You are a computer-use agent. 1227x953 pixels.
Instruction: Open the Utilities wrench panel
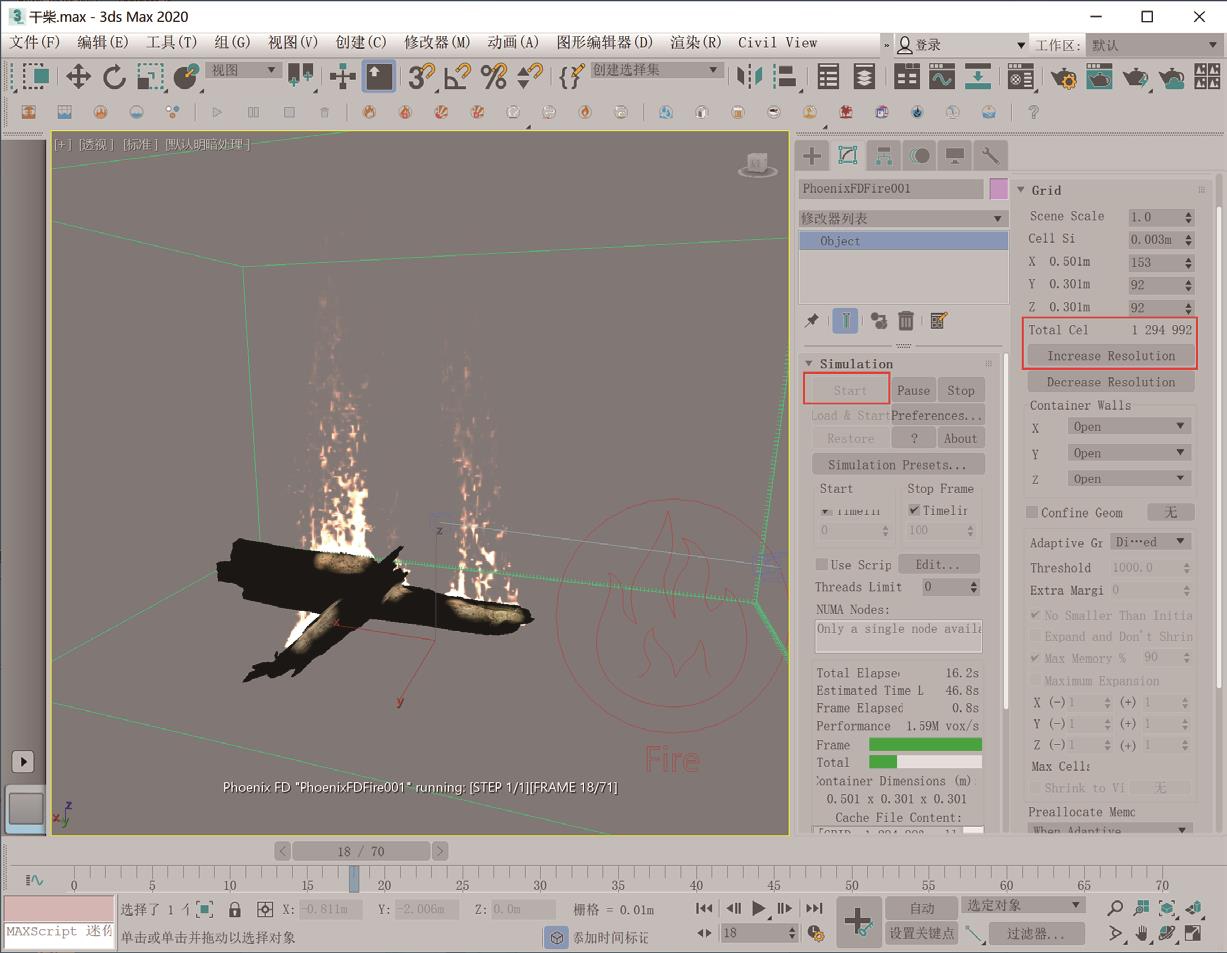click(x=990, y=155)
